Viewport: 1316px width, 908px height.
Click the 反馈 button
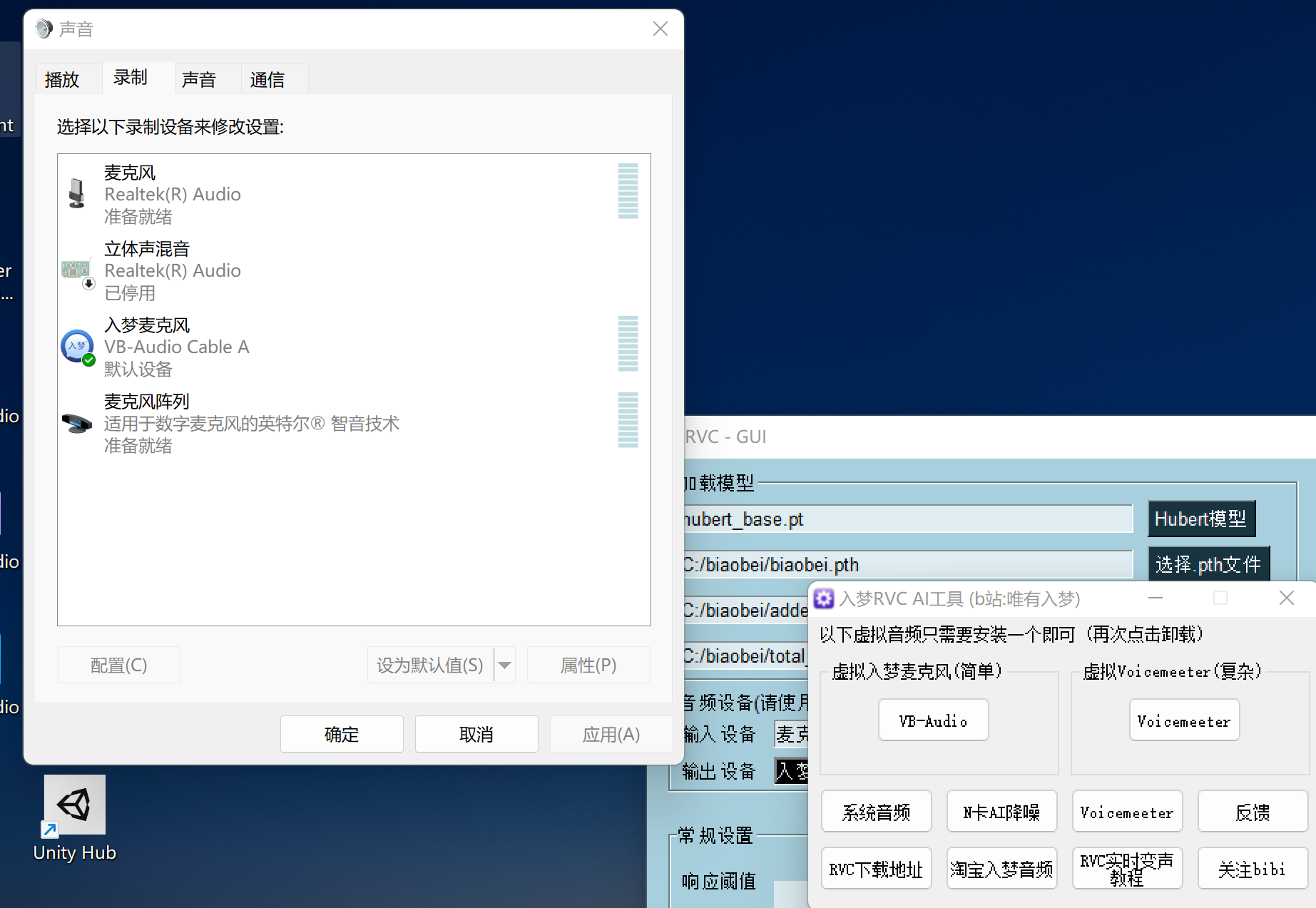1253,812
